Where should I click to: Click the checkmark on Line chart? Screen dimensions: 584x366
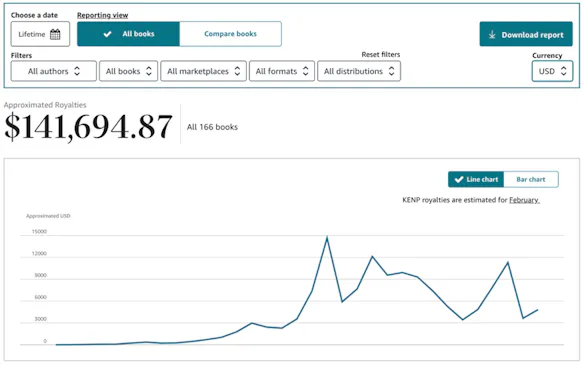459,179
